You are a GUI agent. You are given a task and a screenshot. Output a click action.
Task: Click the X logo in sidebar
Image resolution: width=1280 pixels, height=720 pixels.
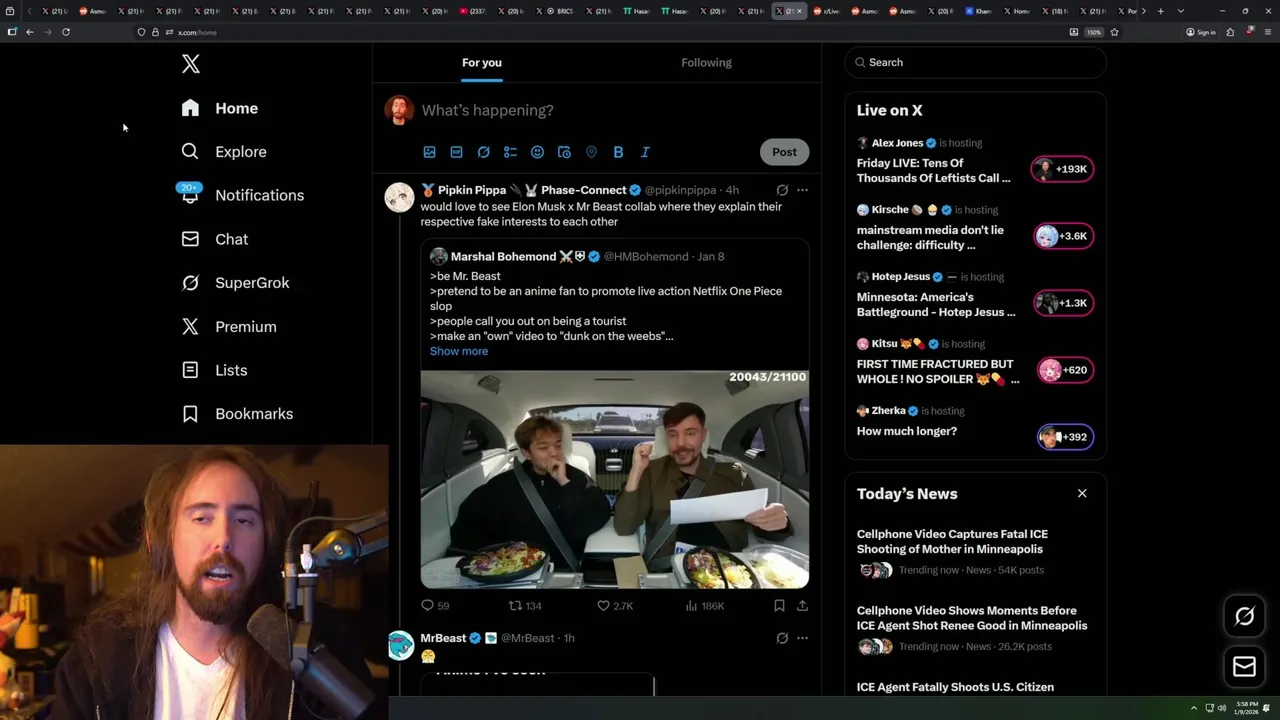coord(191,64)
